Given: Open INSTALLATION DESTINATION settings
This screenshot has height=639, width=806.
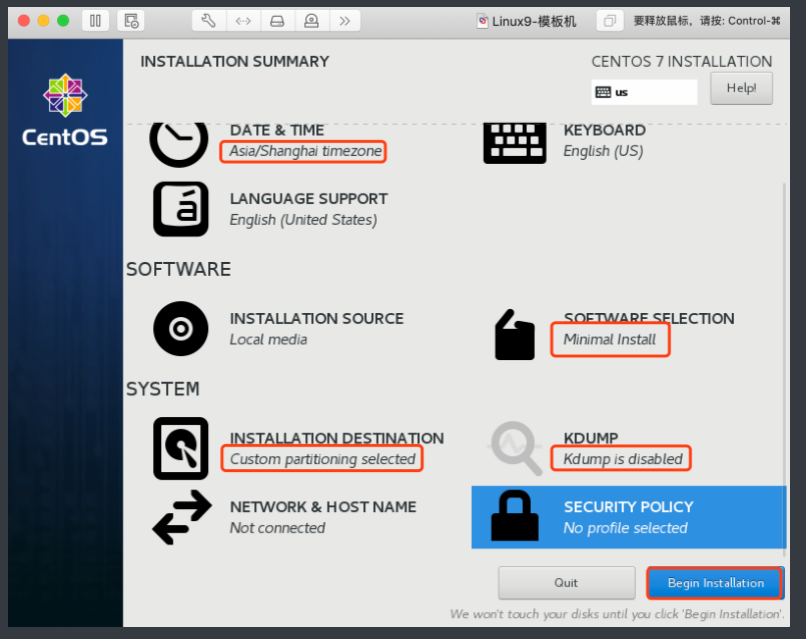Looking at the screenshot, I should pos(337,438).
